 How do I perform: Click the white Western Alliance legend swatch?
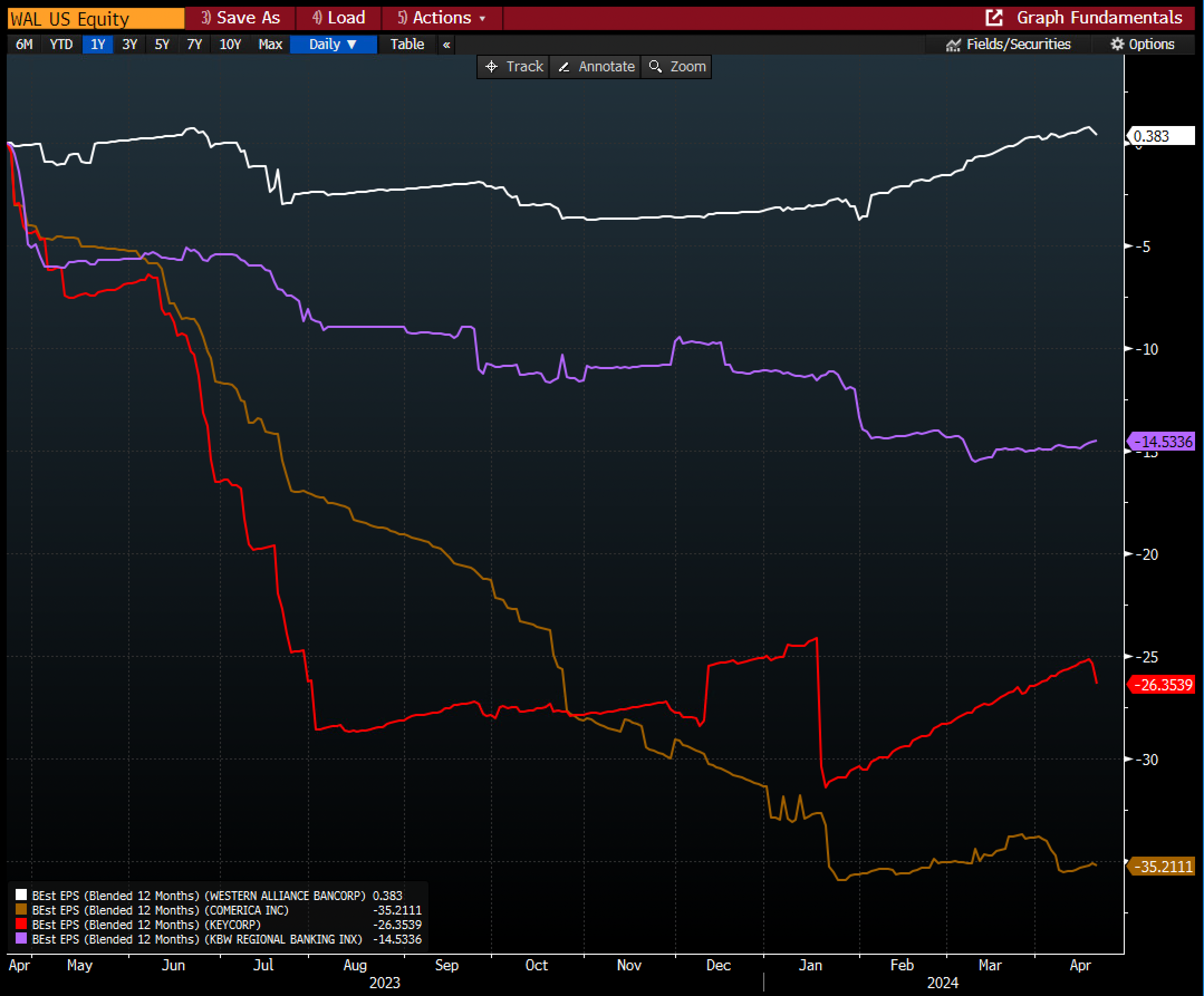point(21,895)
